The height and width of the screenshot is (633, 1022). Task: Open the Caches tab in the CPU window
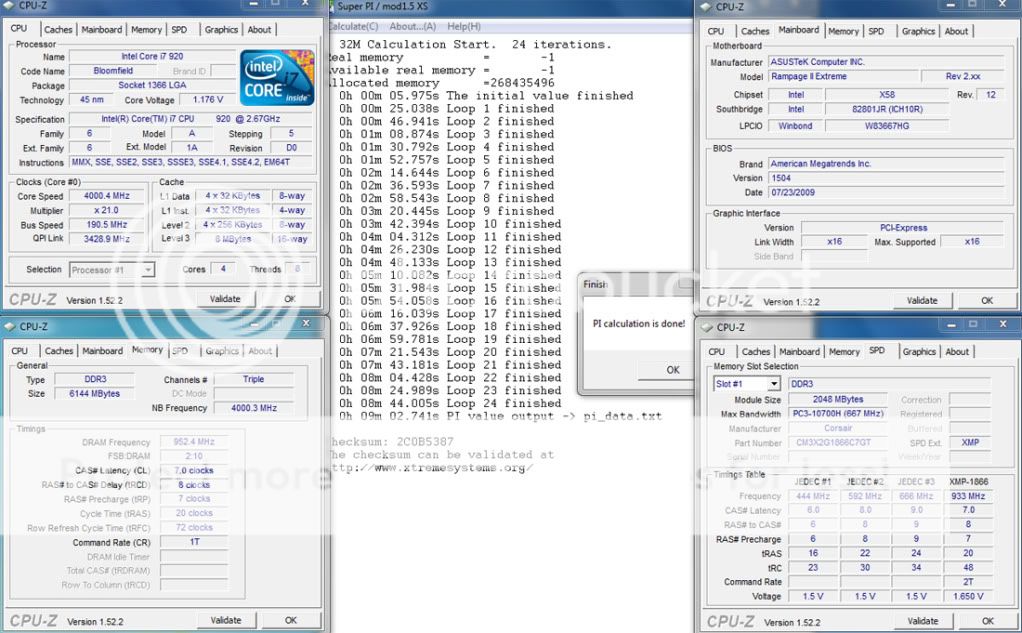click(x=58, y=29)
